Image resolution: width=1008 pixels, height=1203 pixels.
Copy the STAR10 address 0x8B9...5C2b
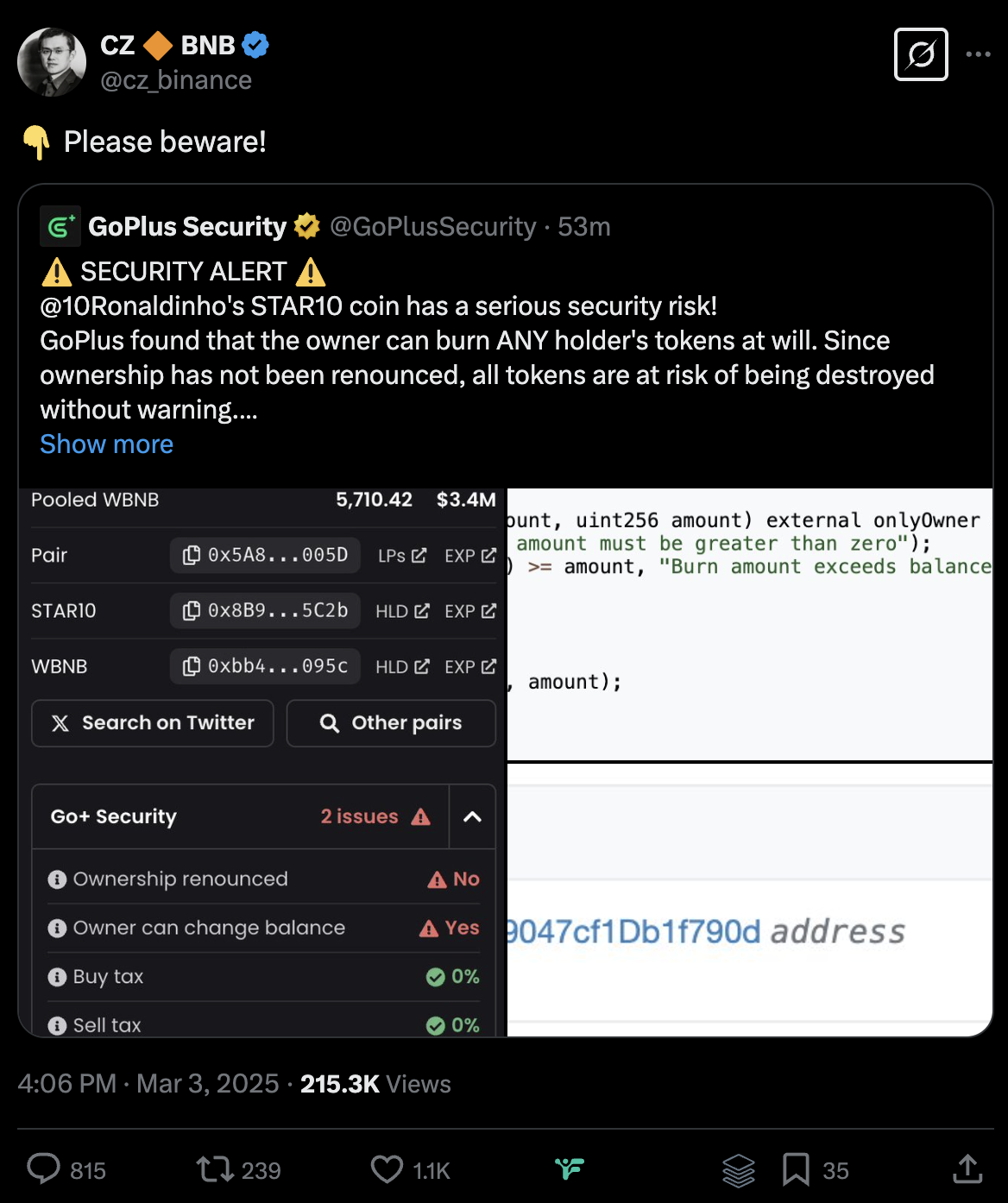coord(265,610)
